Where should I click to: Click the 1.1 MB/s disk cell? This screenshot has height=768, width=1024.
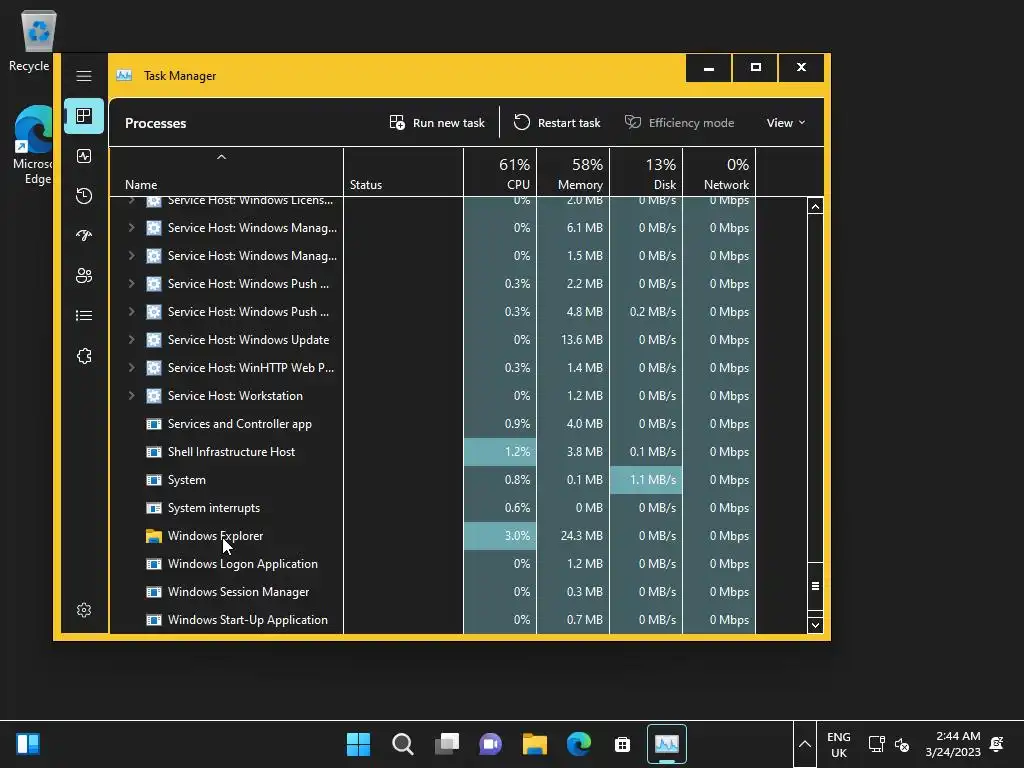646,480
